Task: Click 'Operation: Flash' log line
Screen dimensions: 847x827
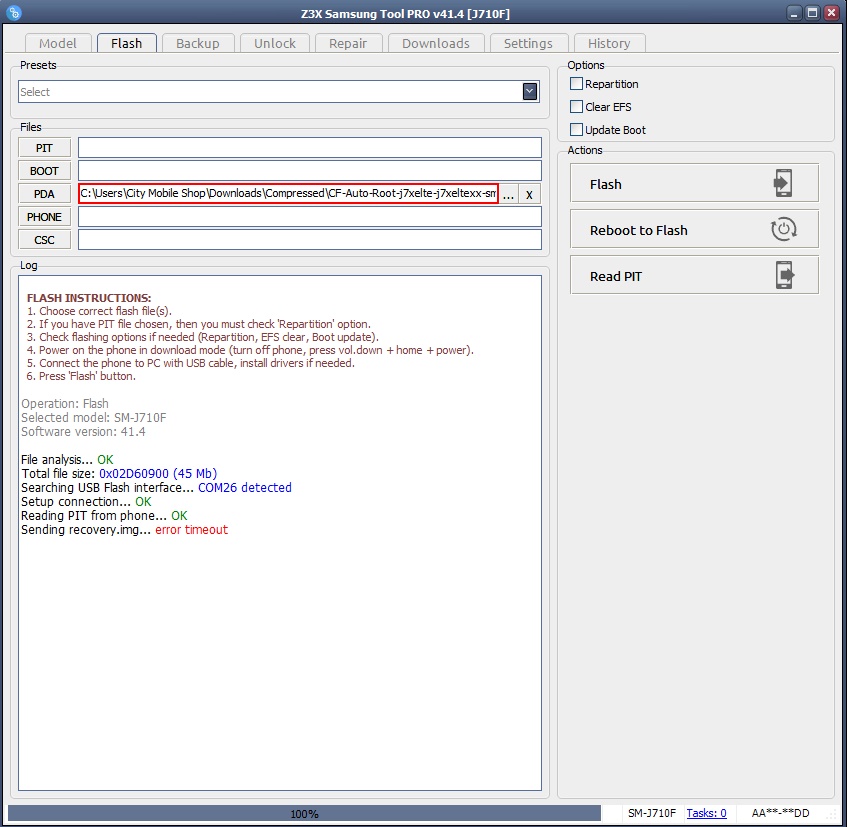Action: tap(65, 404)
